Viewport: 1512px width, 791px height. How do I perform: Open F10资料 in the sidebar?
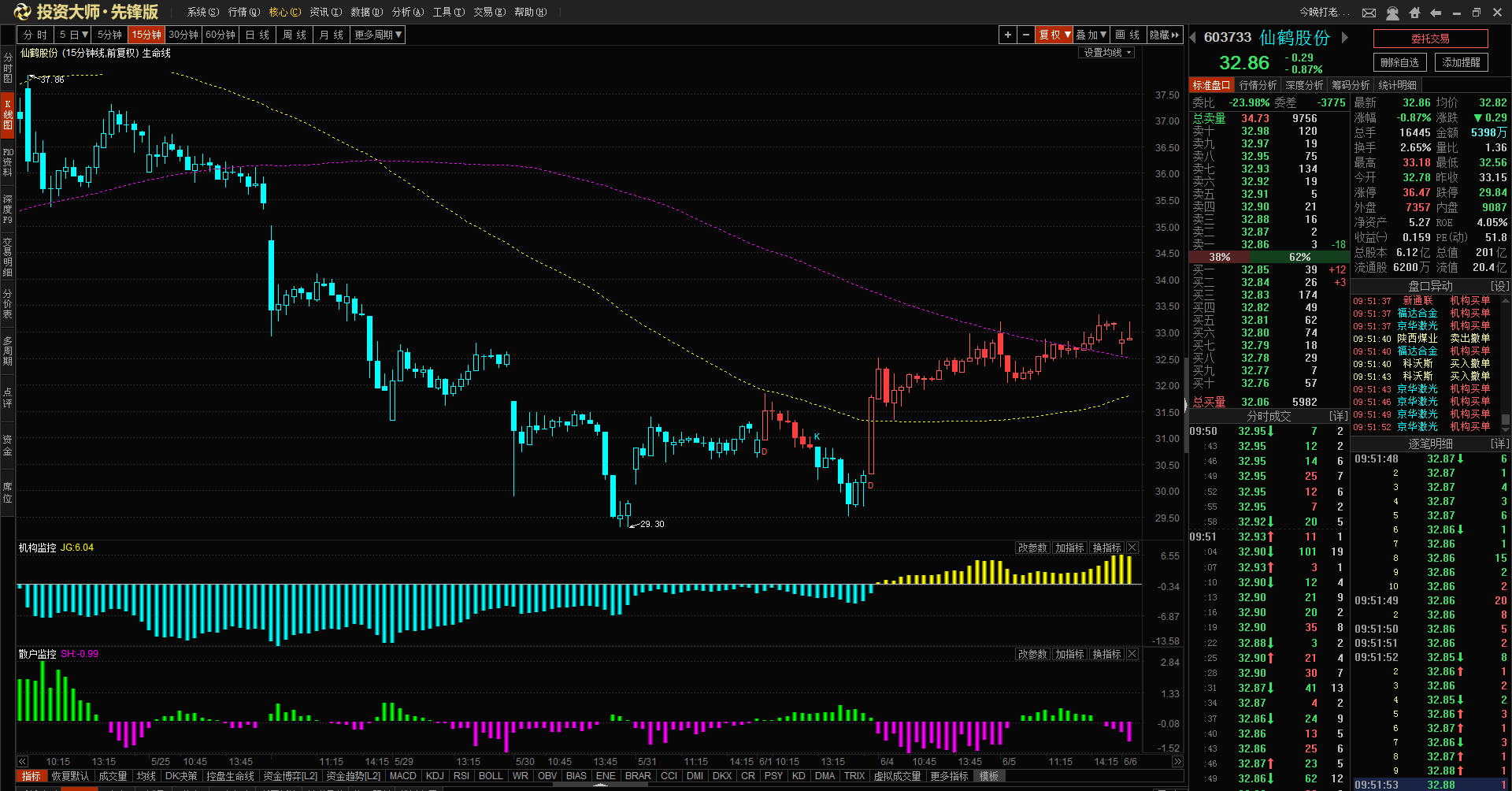7,162
